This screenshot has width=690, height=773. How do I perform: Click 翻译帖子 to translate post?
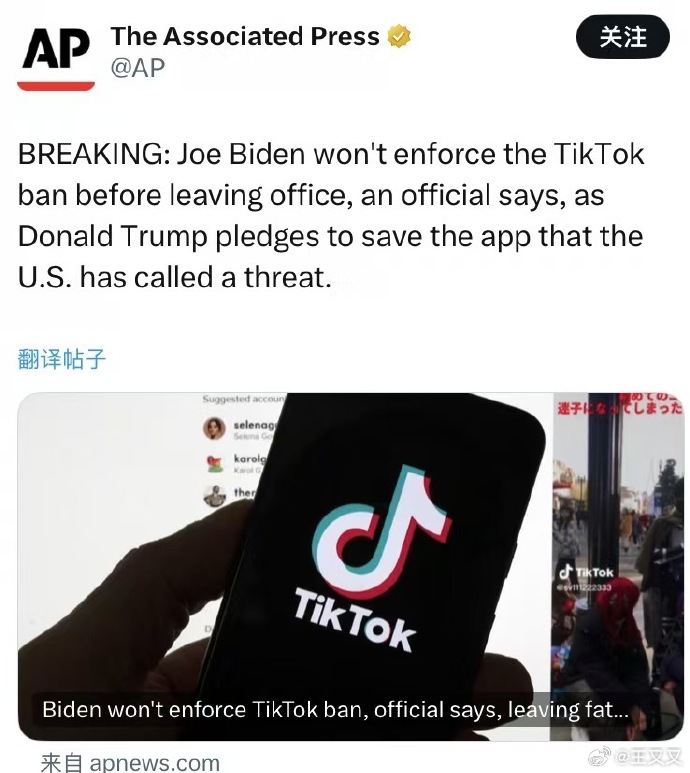[62, 358]
